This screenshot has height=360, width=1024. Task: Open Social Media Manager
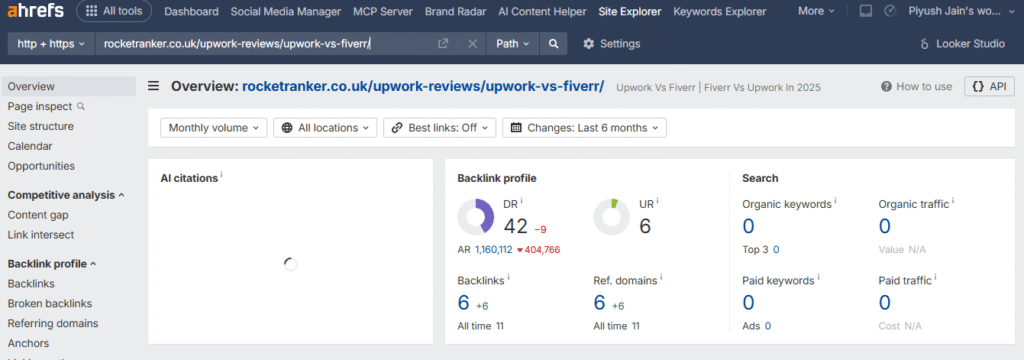pos(285,11)
